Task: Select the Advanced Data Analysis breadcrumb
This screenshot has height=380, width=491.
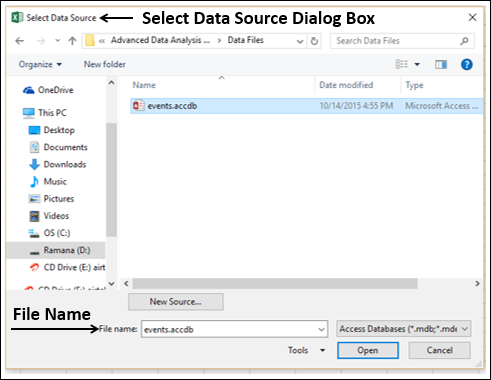Action: pyautogui.click(x=160, y=40)
